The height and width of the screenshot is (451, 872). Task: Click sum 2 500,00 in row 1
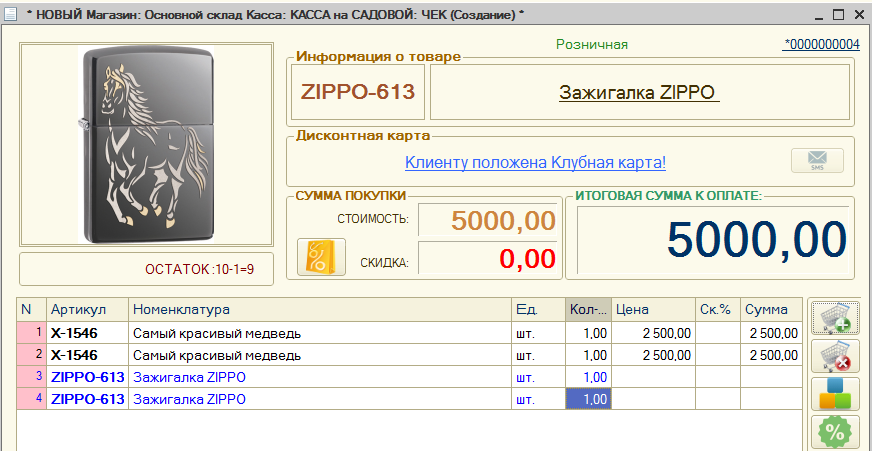pyautogui.click(x=771, y=333)
